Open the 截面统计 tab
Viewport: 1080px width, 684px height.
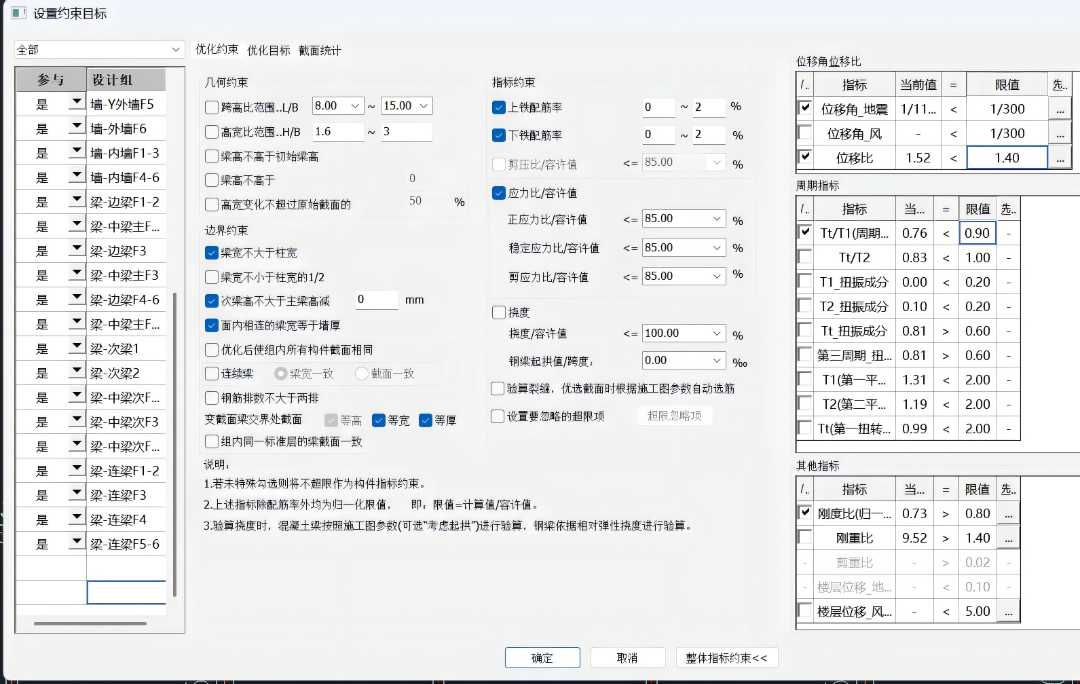click(320, 50)
